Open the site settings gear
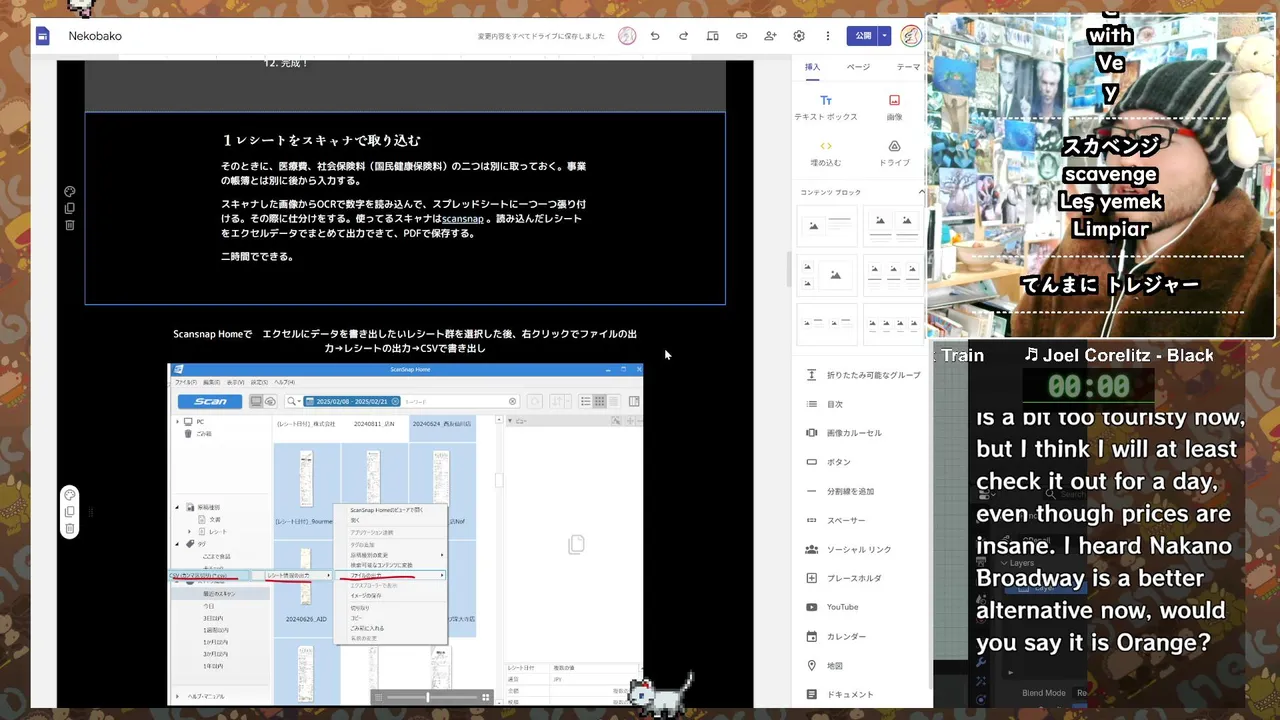 point(799,36)
